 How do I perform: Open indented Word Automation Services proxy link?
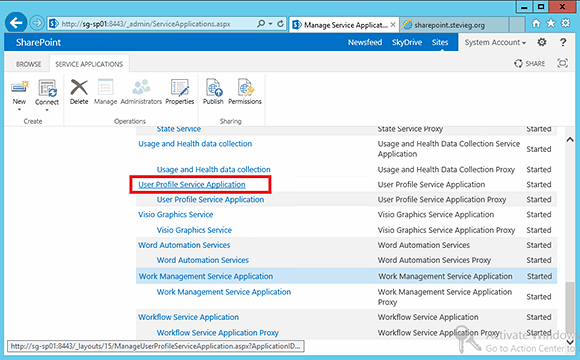point(202,260)
